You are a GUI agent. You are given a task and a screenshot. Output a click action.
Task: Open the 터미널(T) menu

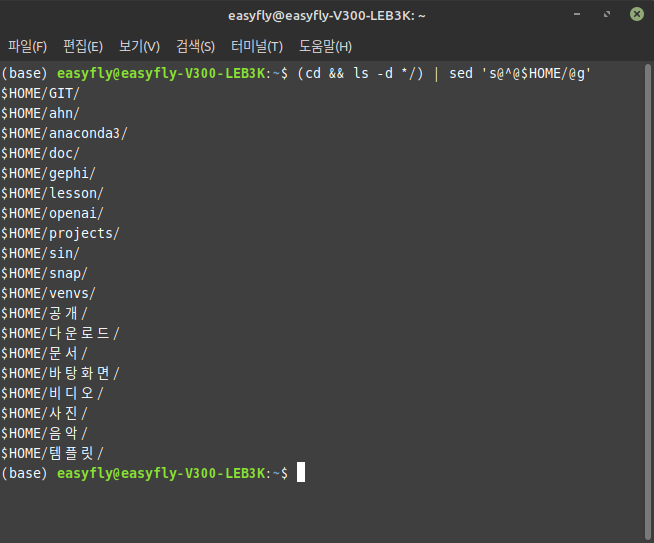[x=257, y=46]
